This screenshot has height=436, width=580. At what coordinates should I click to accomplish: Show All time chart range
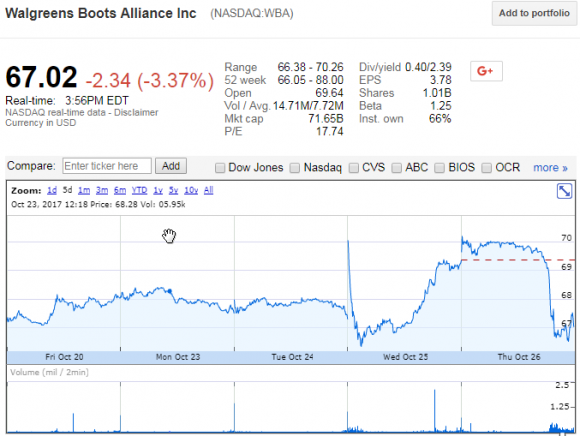(209, 190)
